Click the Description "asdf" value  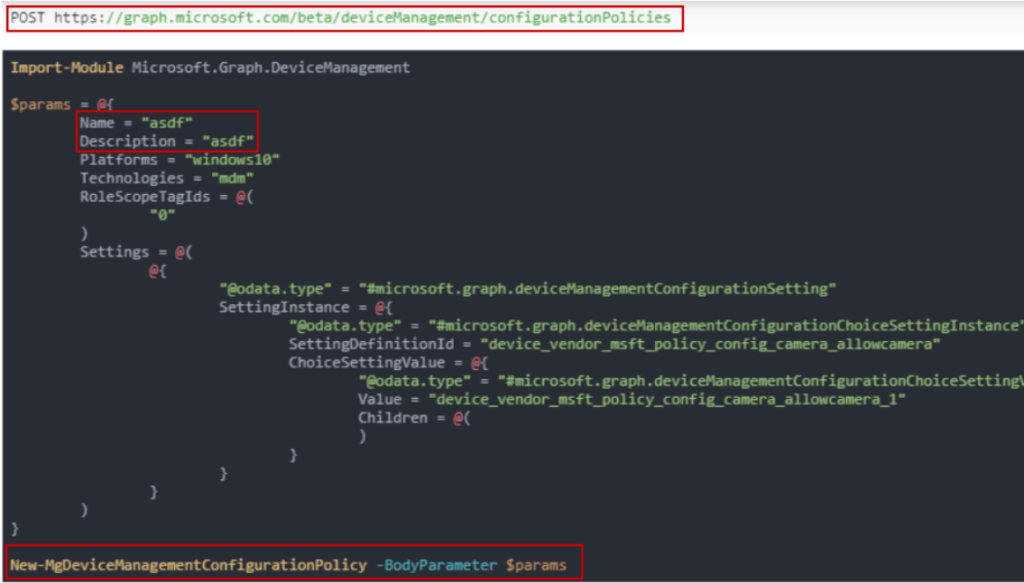[228, 141]
